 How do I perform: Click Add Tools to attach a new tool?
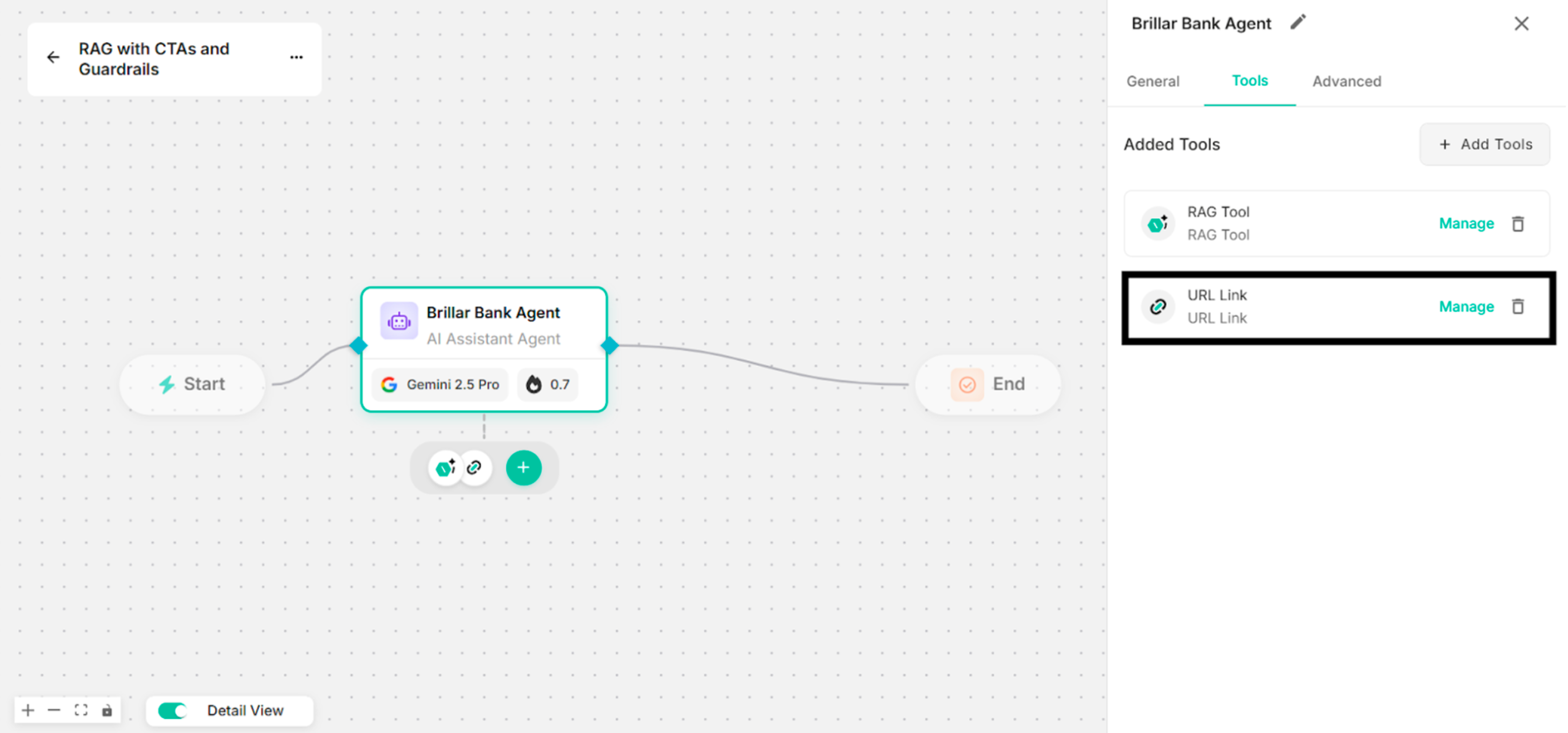(1484, 144)
